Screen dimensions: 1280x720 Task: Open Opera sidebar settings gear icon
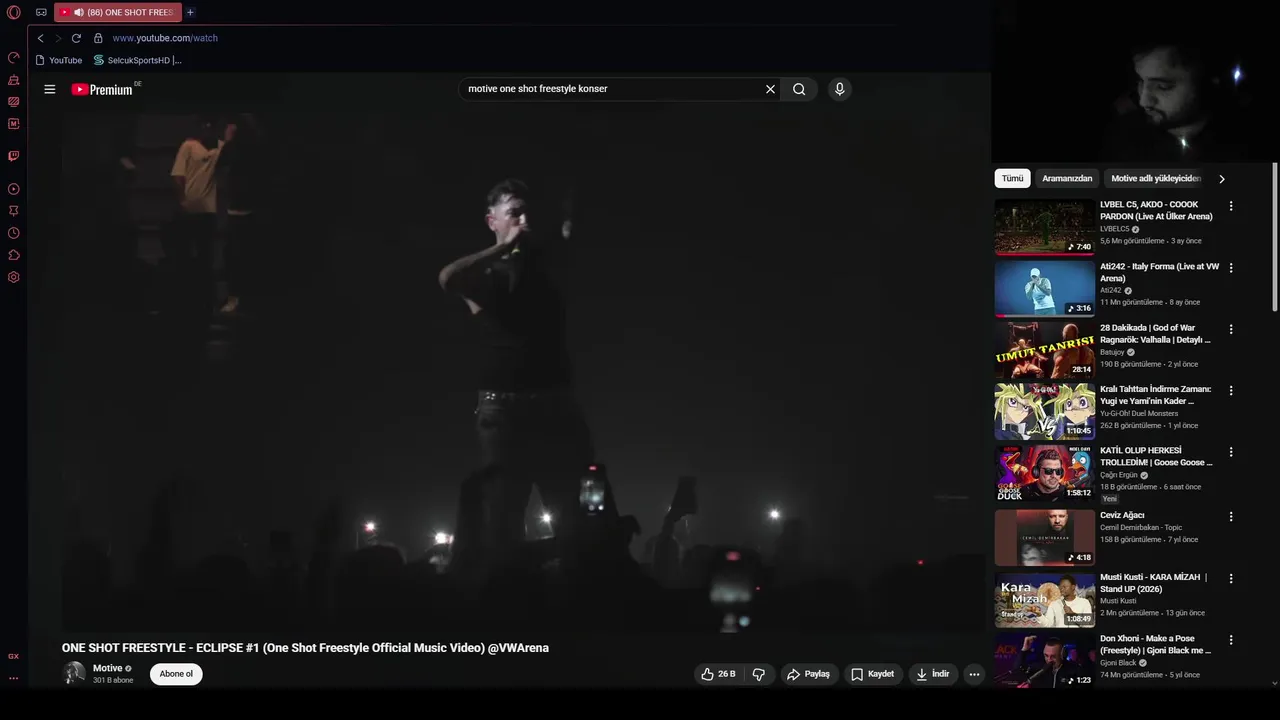[x=14, y=277]
